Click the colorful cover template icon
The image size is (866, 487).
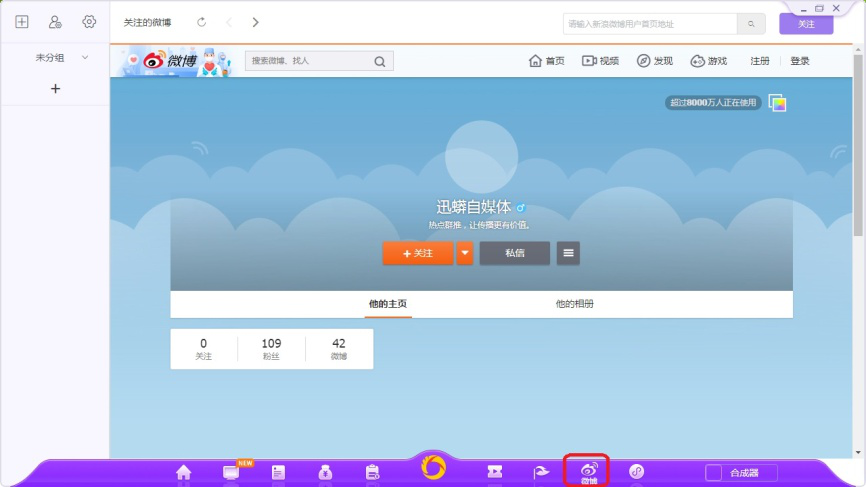[x=777, y=103]
